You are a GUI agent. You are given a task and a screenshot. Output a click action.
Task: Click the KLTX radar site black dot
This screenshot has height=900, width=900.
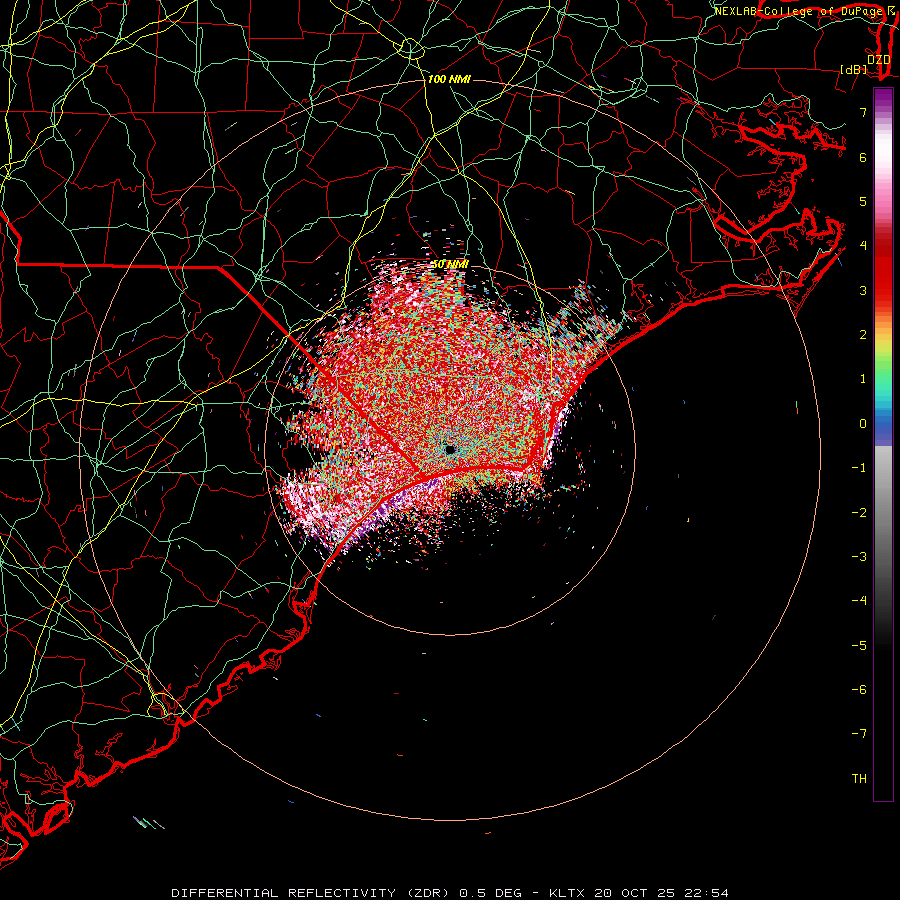pos(450,449)
